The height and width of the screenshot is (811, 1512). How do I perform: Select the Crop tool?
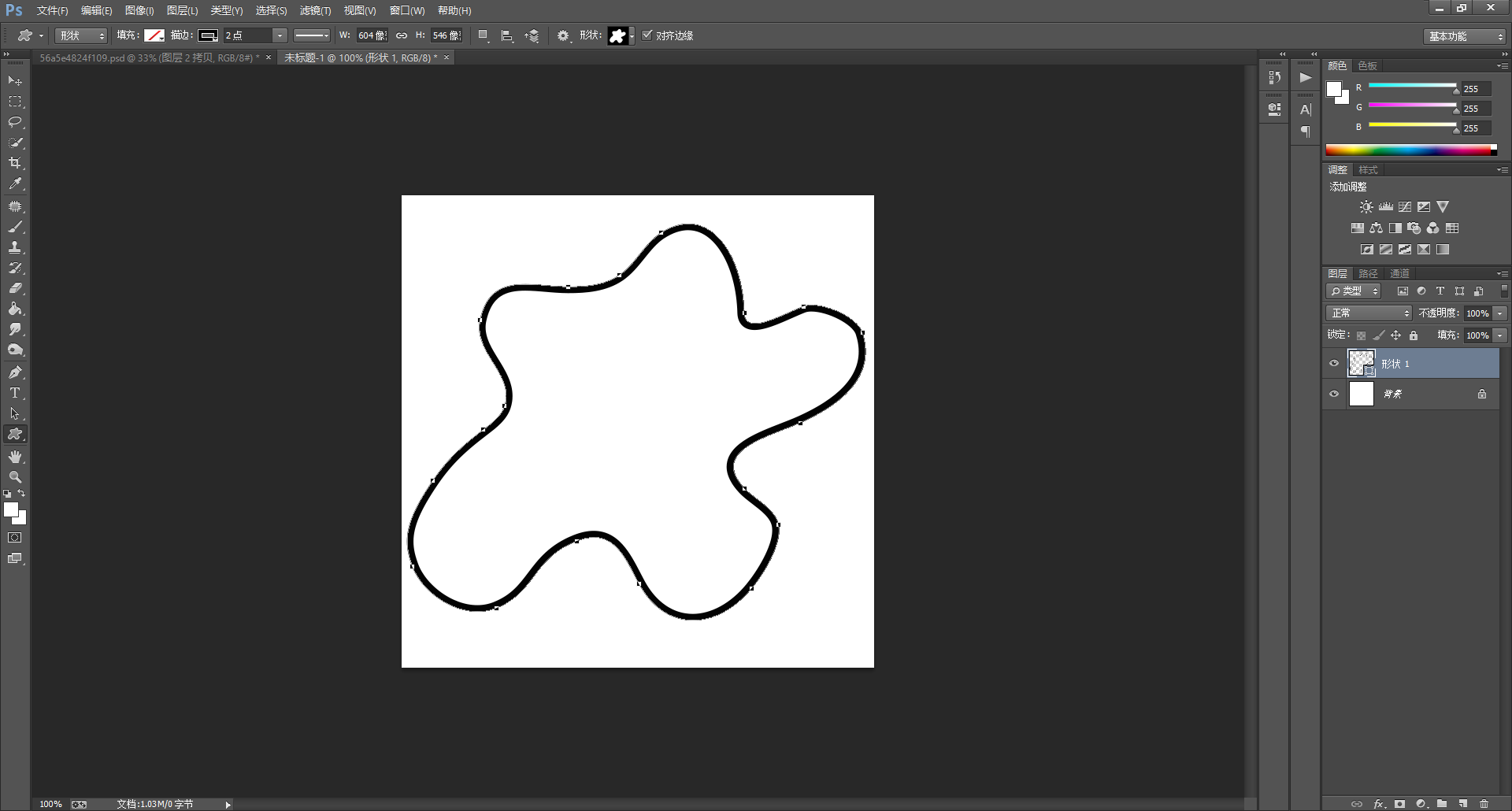click(15, 163)
